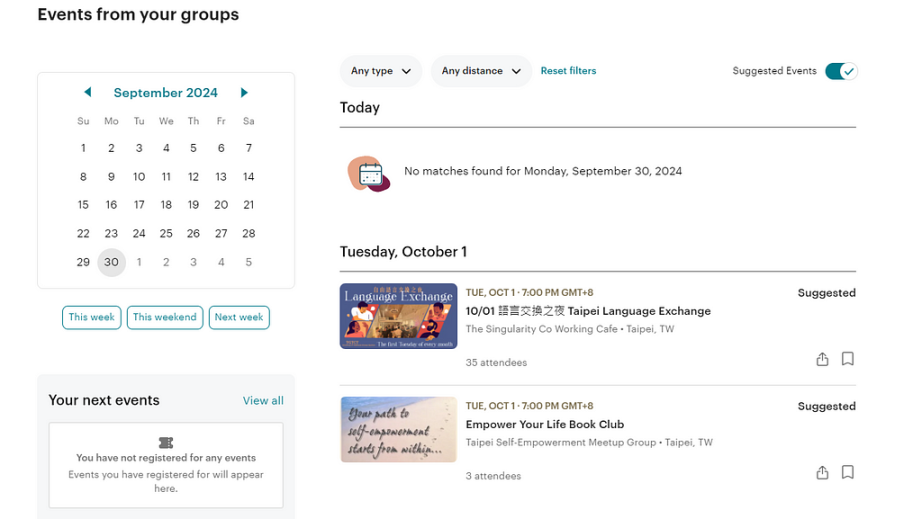Viewport: 922px width, 519px height.
Task: Open the Language Exchange event thumbnail
Action: point(398,316)
